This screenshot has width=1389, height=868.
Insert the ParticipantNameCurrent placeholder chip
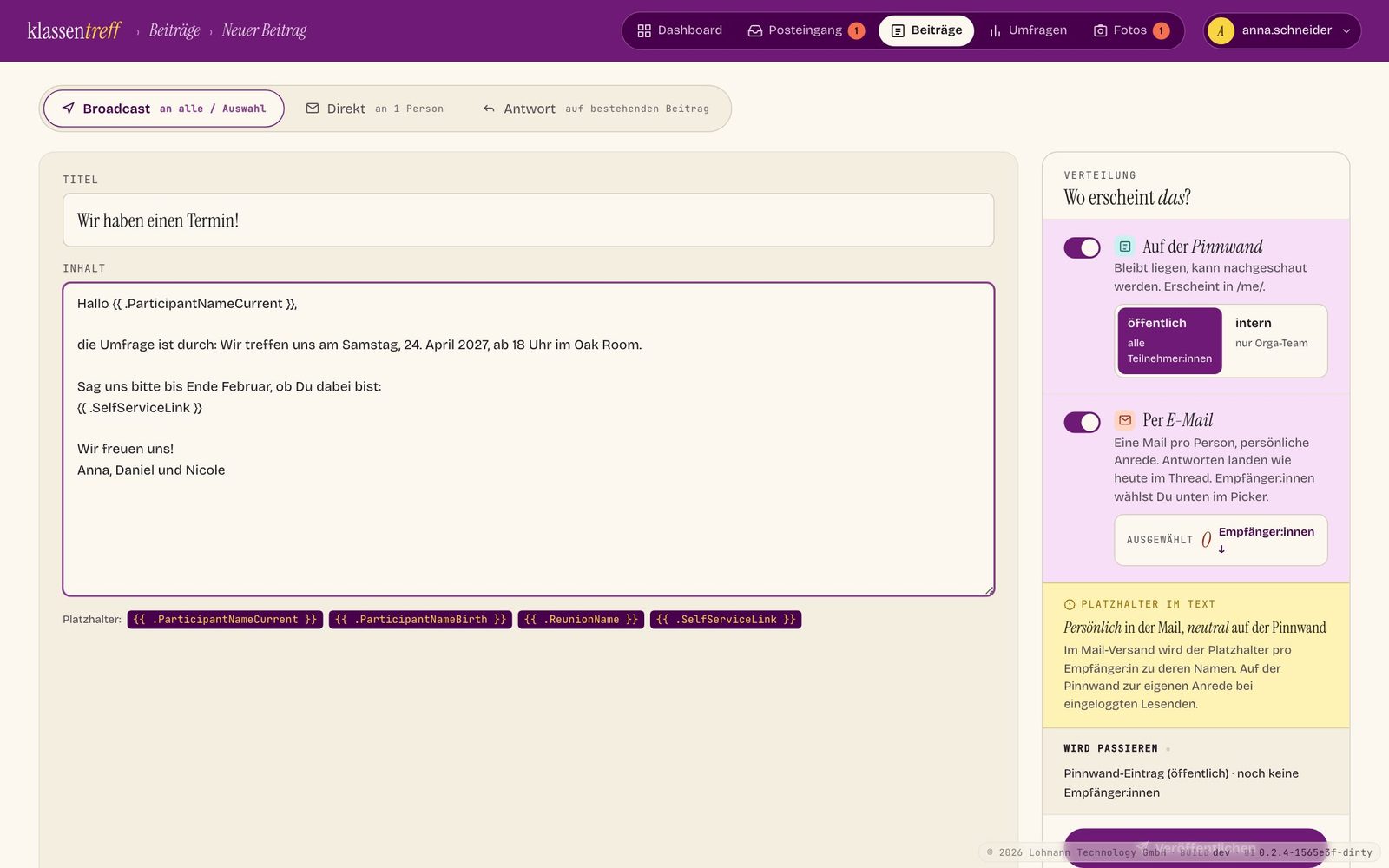[225, 620]
